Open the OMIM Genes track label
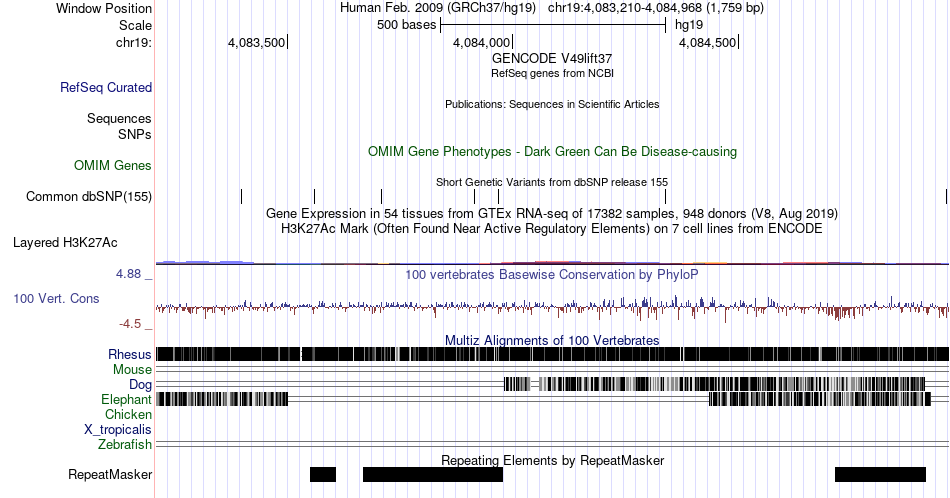The height and width of the screenshot is (498, 950). tap(113, 165)
